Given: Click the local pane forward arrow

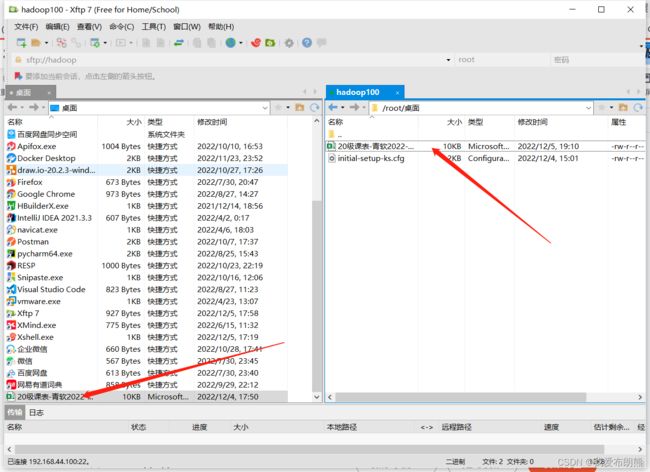Looking at the screenshot, I should (x=34, y=108).
